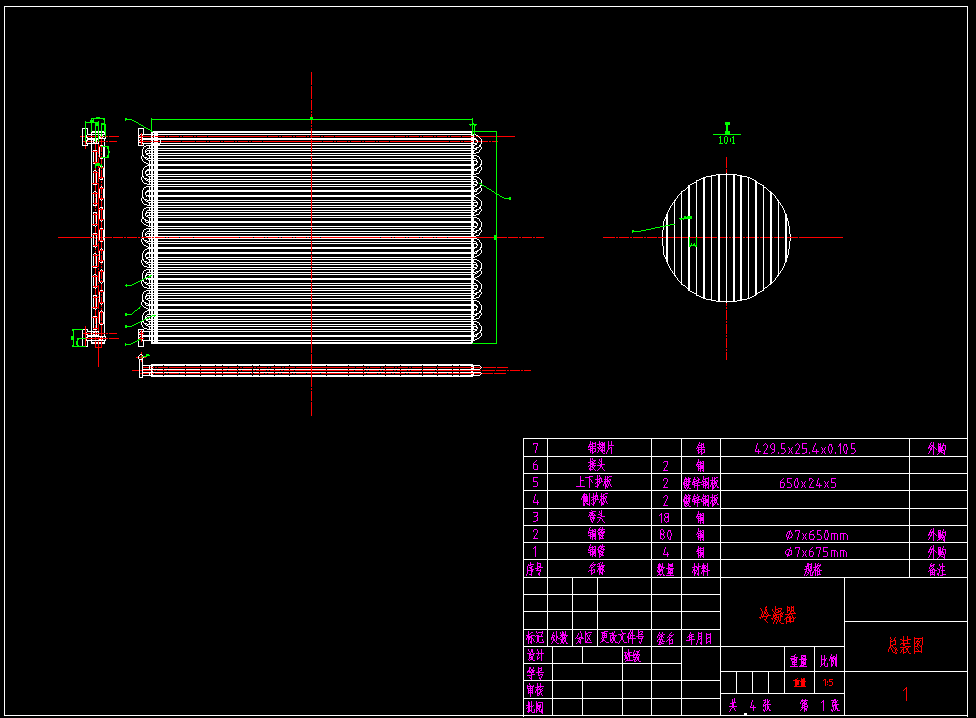Viewport: 976px width, 718px height.
Task: Select the 铝翅片 name cell in row 7
Action: pos(601,448)
